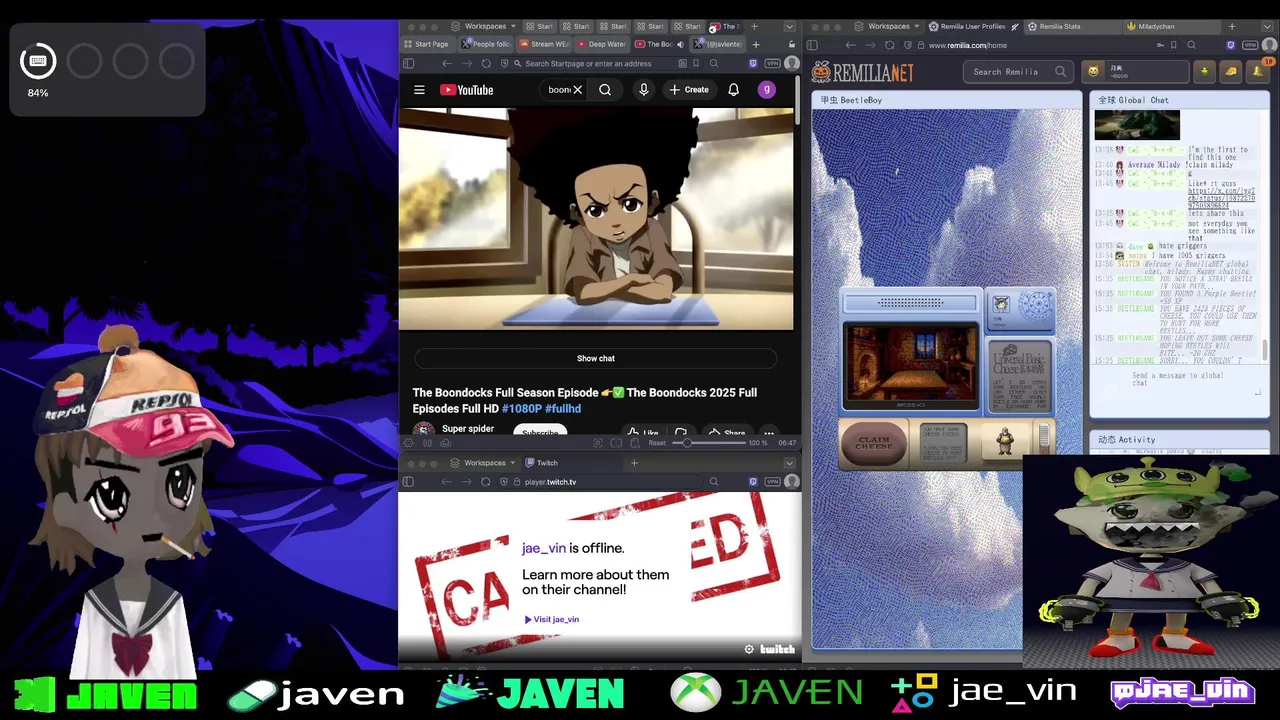Open the YouTube hamburger guide menu
1280x720 pixels.
(419, 90)
